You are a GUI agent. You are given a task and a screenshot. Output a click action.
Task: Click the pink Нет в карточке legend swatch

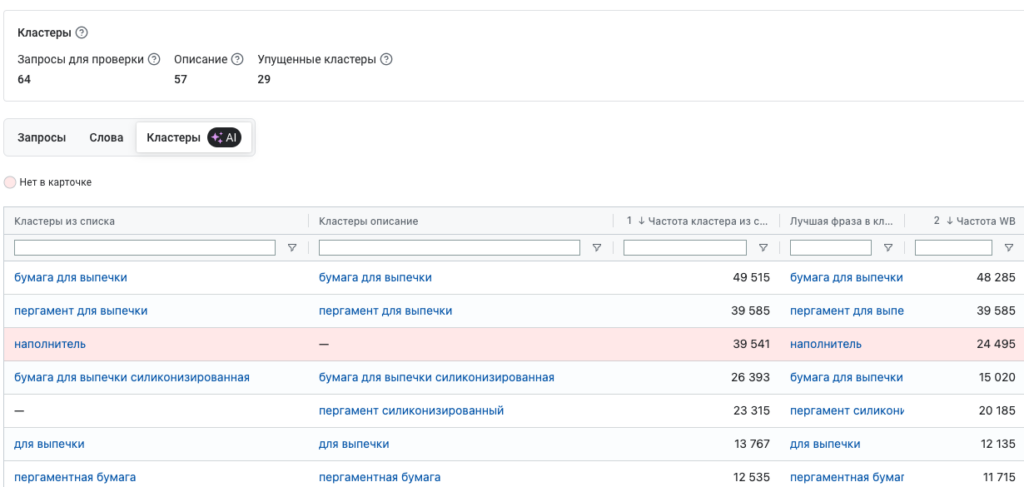click(10, 183)
